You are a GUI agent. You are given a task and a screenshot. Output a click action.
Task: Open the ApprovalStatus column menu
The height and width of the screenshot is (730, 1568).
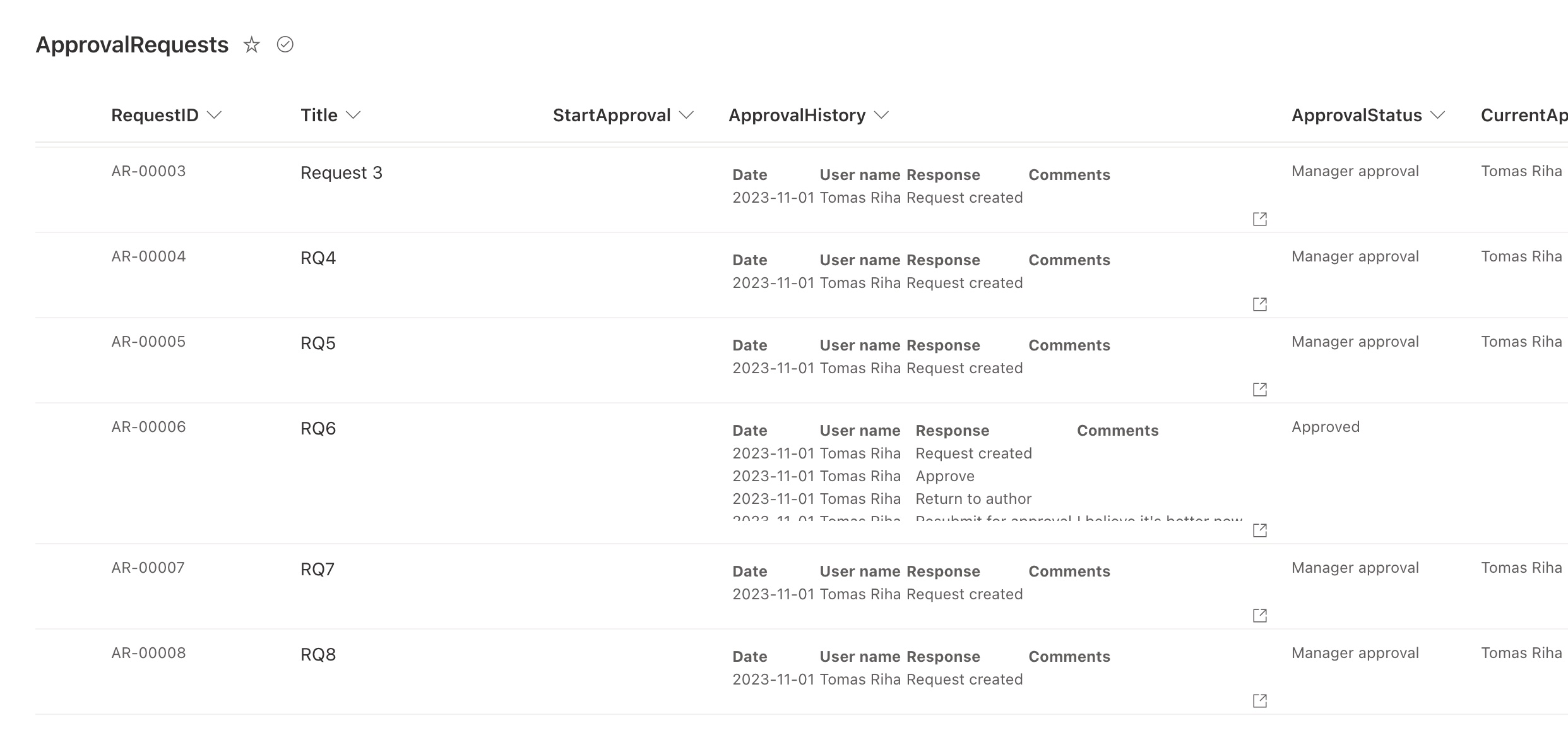1439,115
